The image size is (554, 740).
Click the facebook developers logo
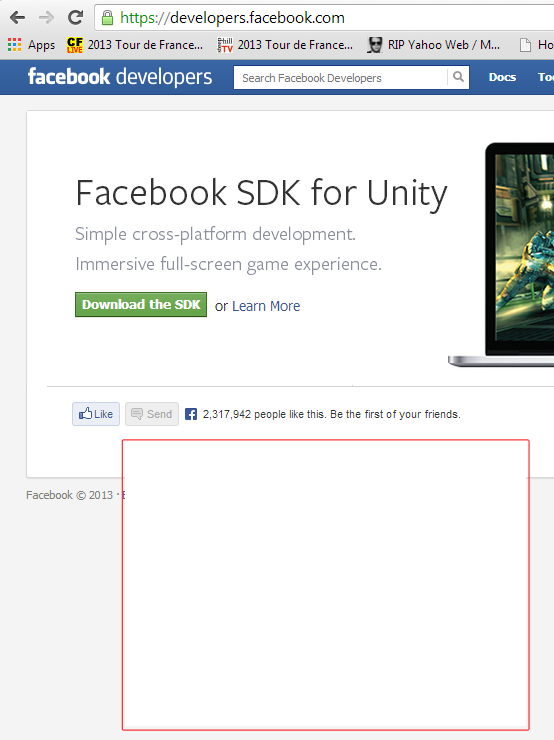click(120, 76)
